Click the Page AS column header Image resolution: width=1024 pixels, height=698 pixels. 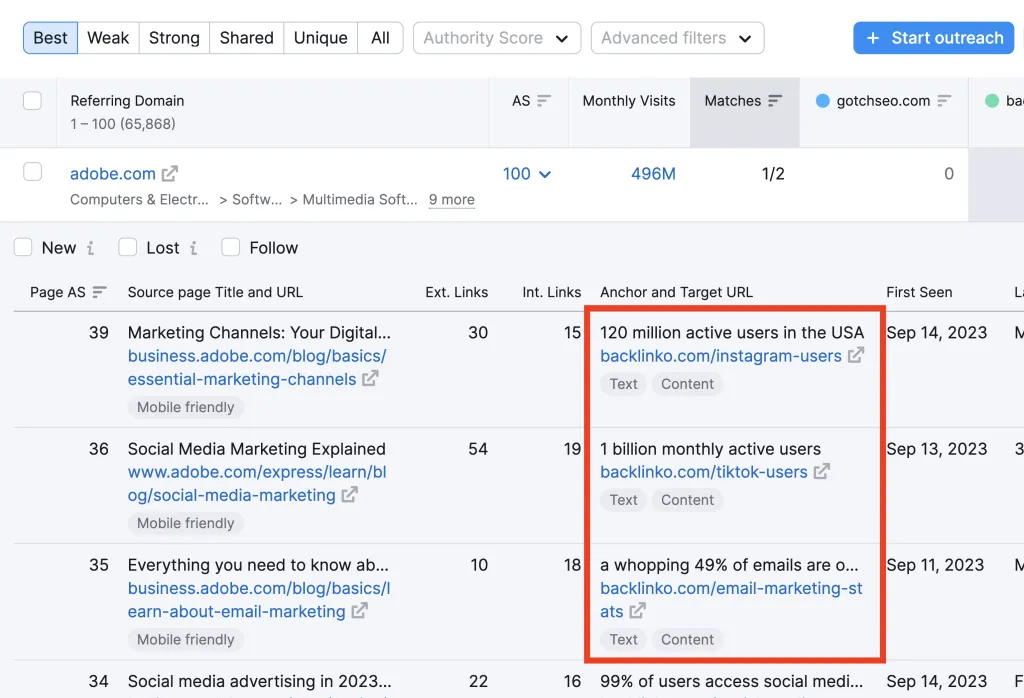tap(57, 292)
